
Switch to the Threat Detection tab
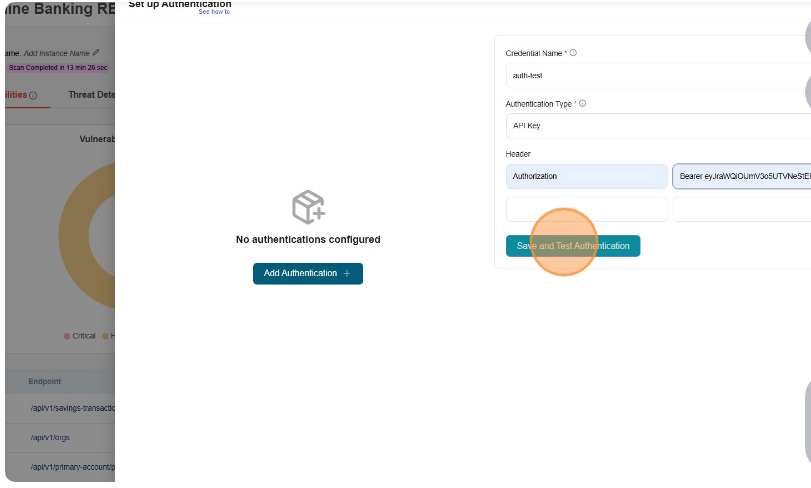tap(91, 95)
